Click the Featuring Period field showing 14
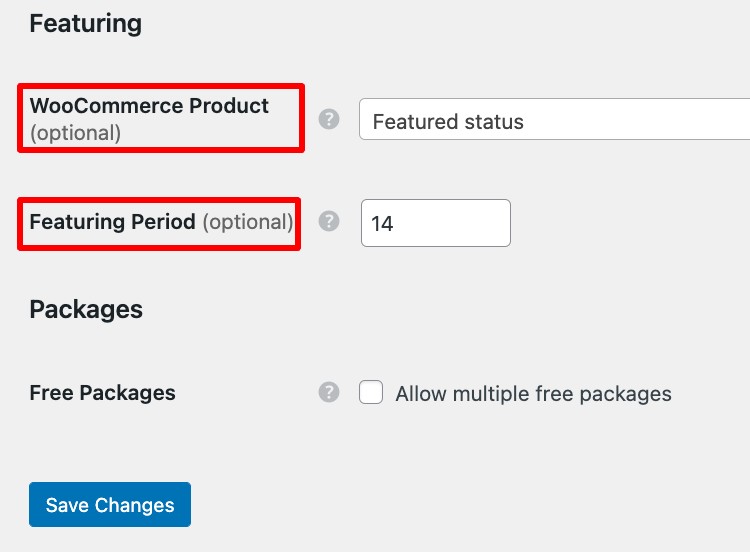 [x=436, y=223]
